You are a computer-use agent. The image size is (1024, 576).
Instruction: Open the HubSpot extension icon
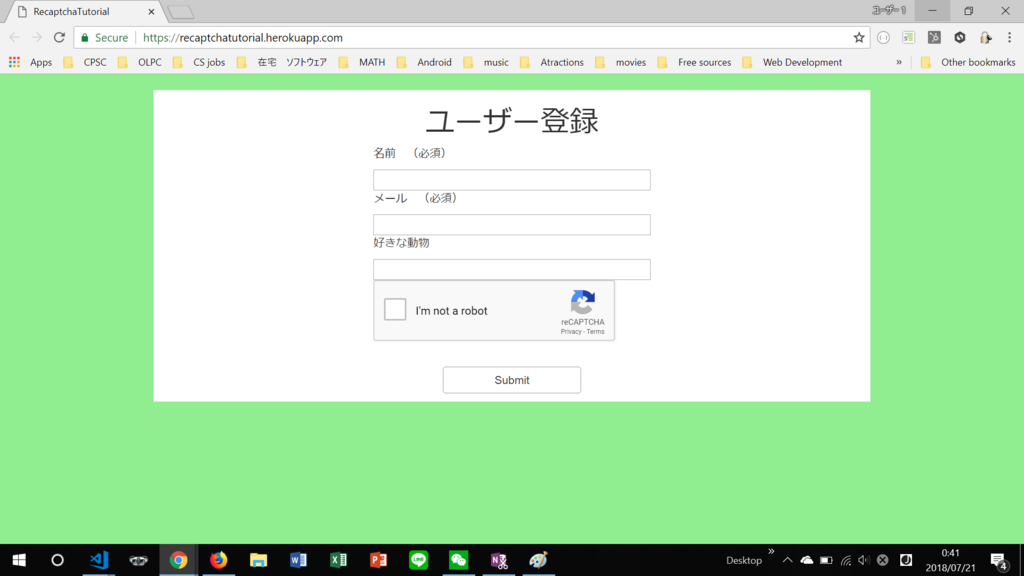pyautogui.click(x=933, y=37)
